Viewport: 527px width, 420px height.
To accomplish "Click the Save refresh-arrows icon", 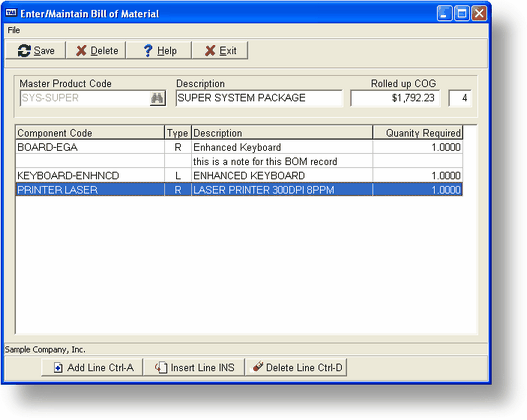I will point(24,51).
